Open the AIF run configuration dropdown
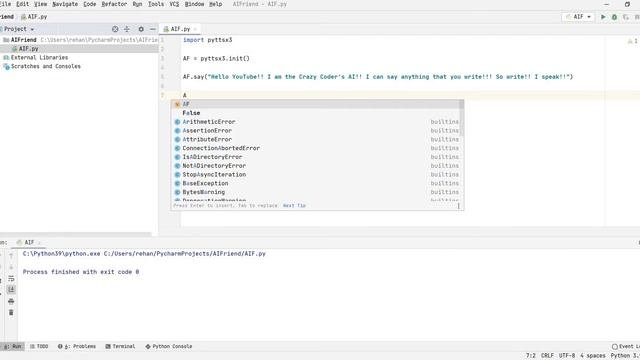Viewport: 640px width, 360px height. (578, 17)
